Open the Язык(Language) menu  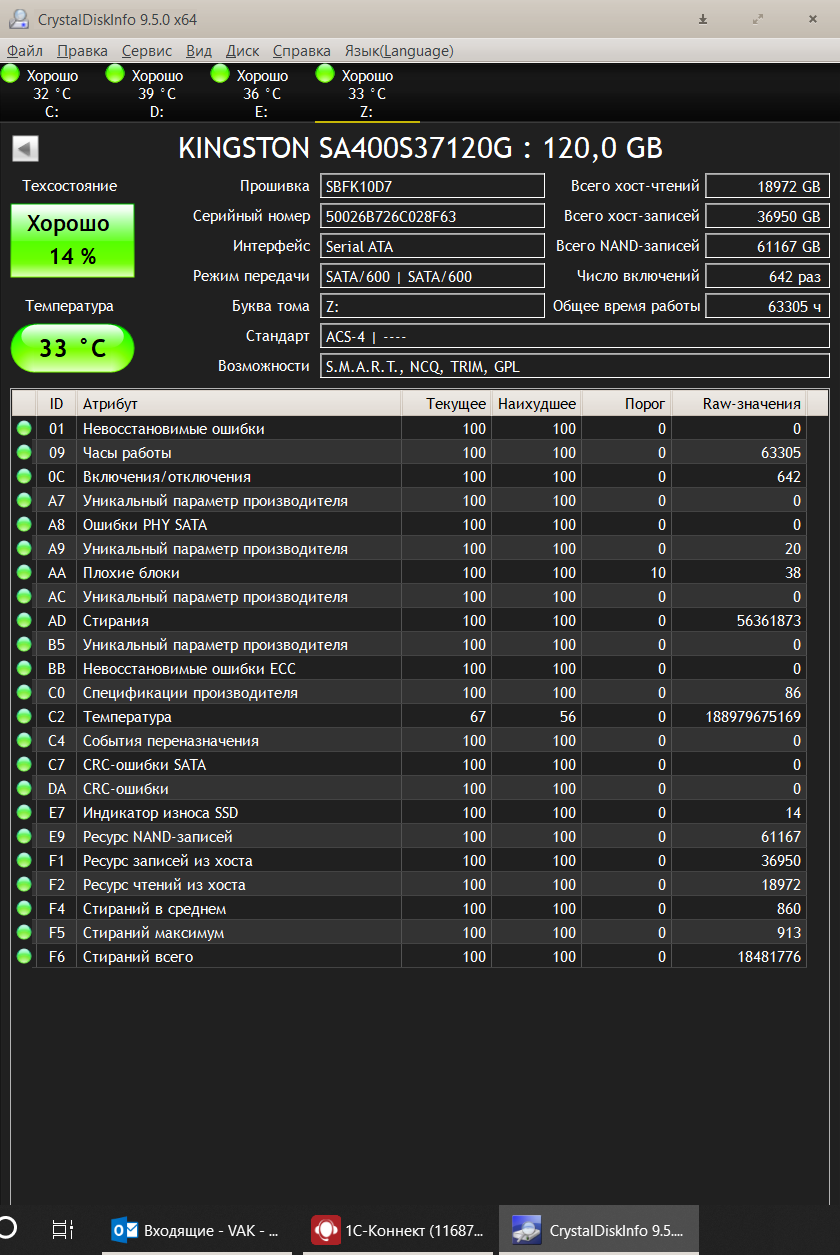398,51
